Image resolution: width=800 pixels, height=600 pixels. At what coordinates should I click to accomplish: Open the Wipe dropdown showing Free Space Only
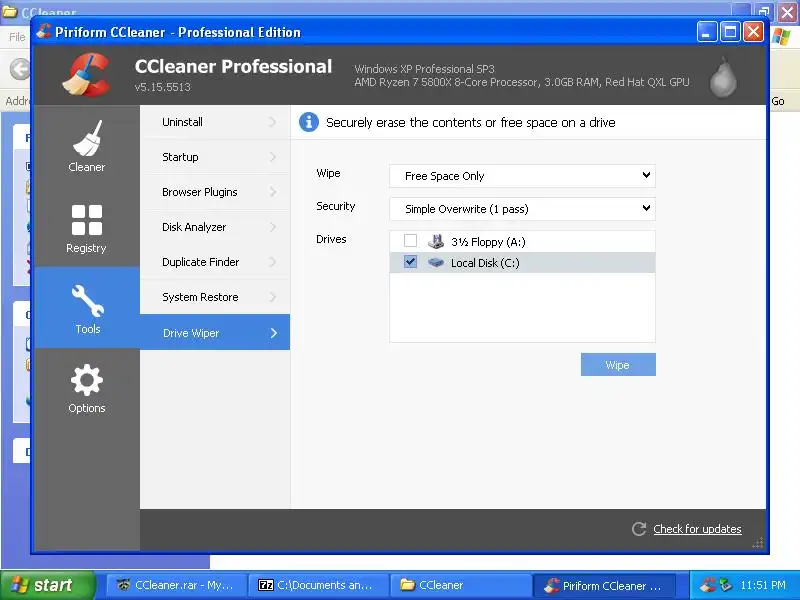pyautogui.click(x=522, y=176)
